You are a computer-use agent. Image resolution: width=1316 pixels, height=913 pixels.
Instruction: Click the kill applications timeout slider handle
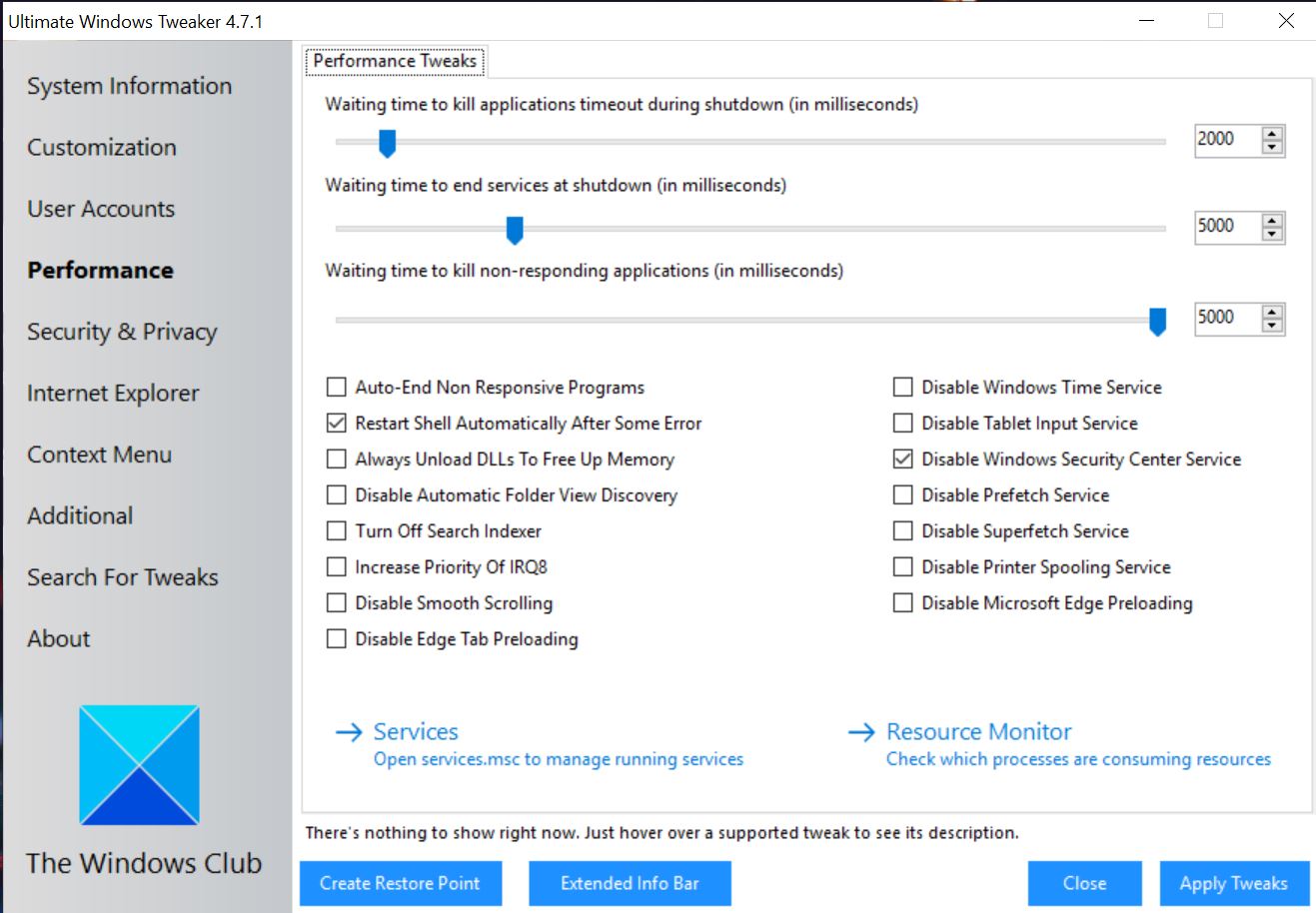388,144
